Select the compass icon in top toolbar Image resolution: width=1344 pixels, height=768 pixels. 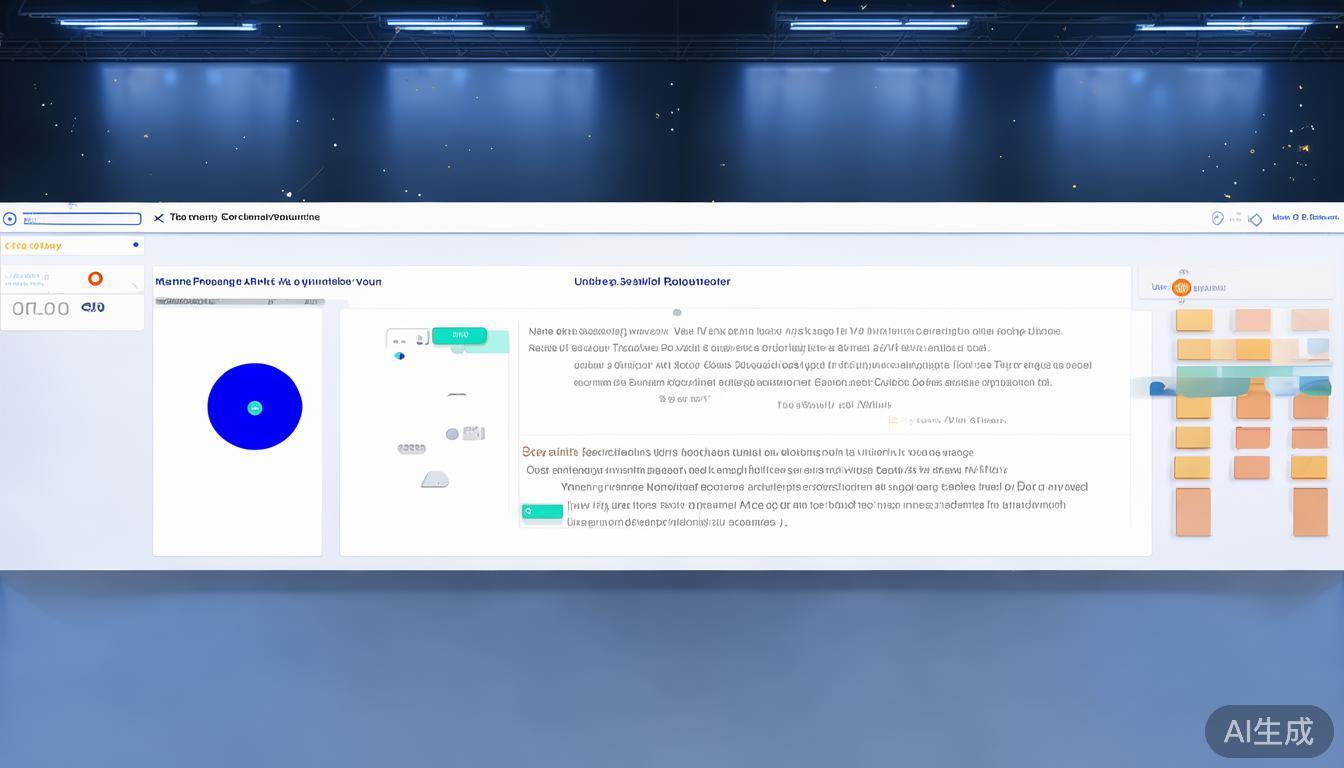pos(1218,218)
